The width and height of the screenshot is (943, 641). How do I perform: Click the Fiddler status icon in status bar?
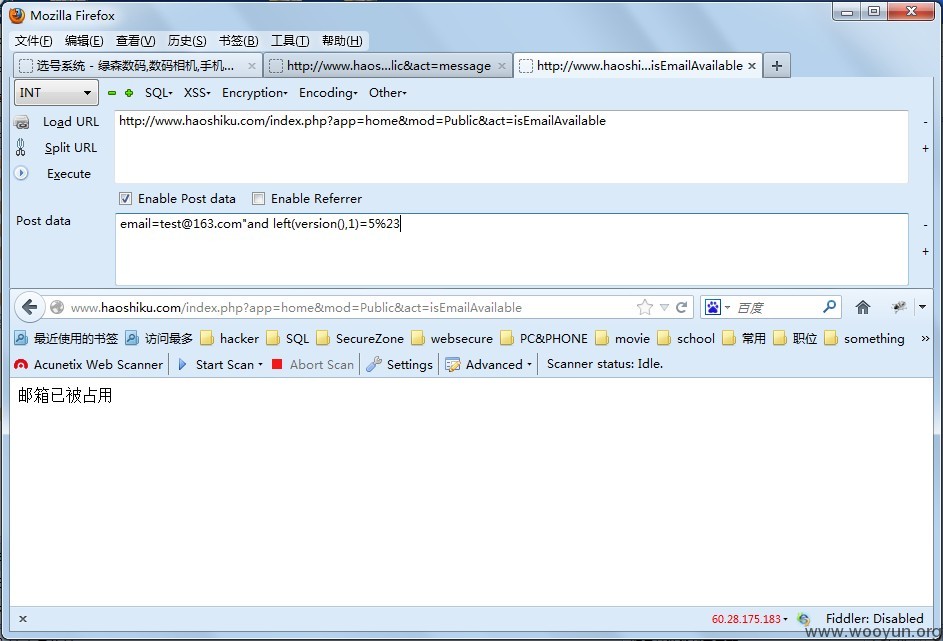[x=803, y=618]
